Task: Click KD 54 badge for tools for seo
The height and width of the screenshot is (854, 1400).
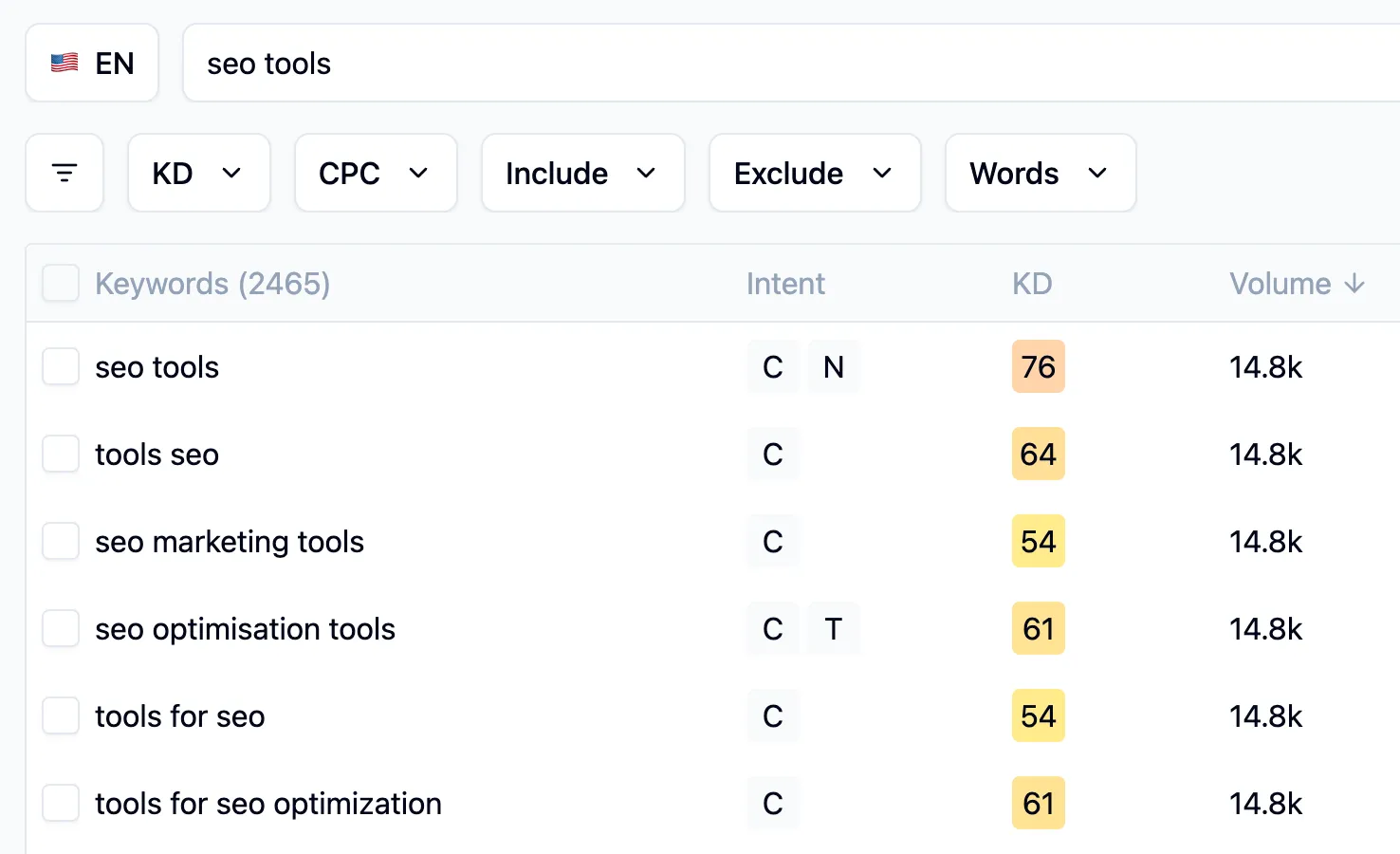Action: pos(1039,716)
